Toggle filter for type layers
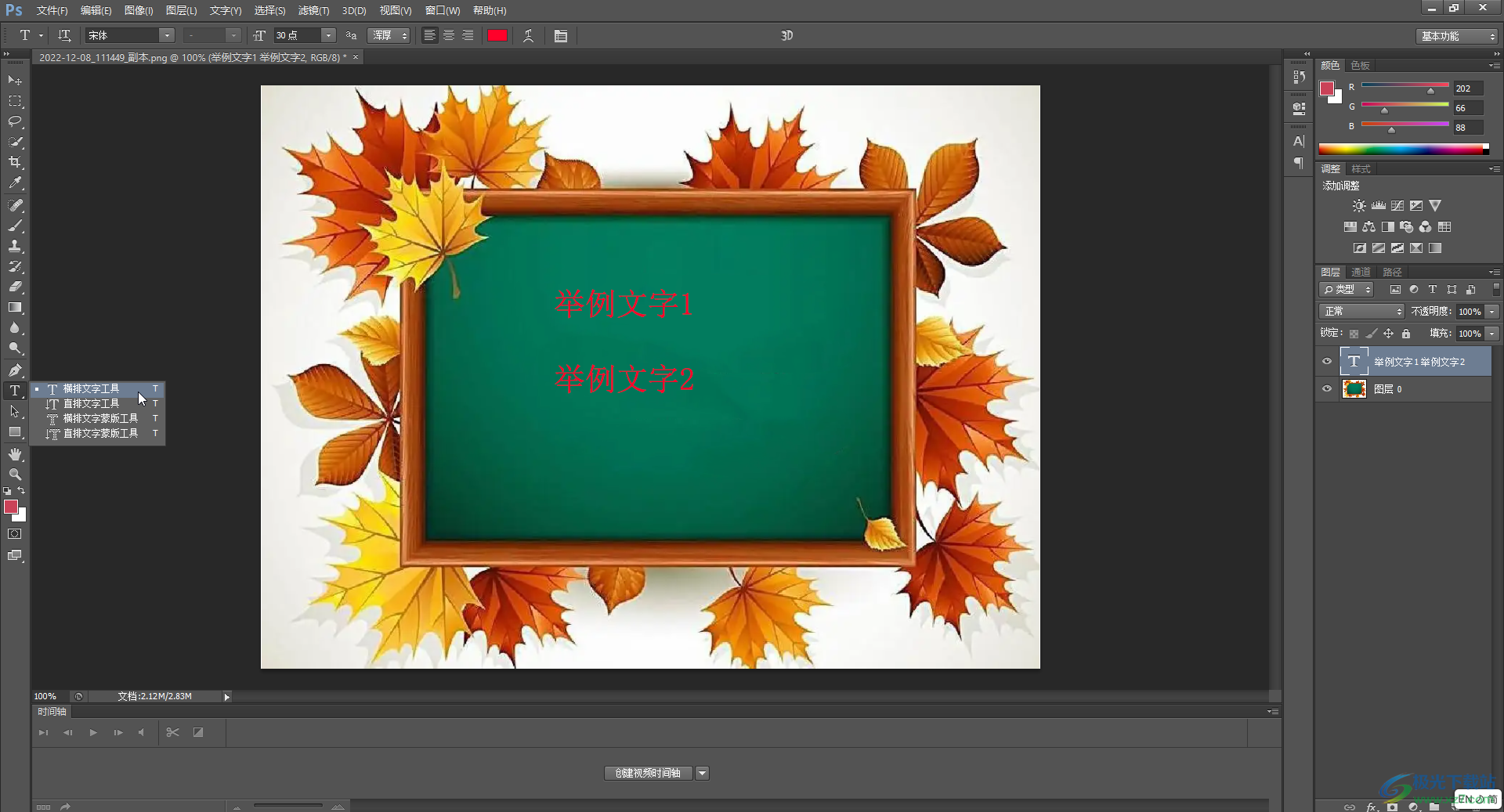 [1433, 290]
